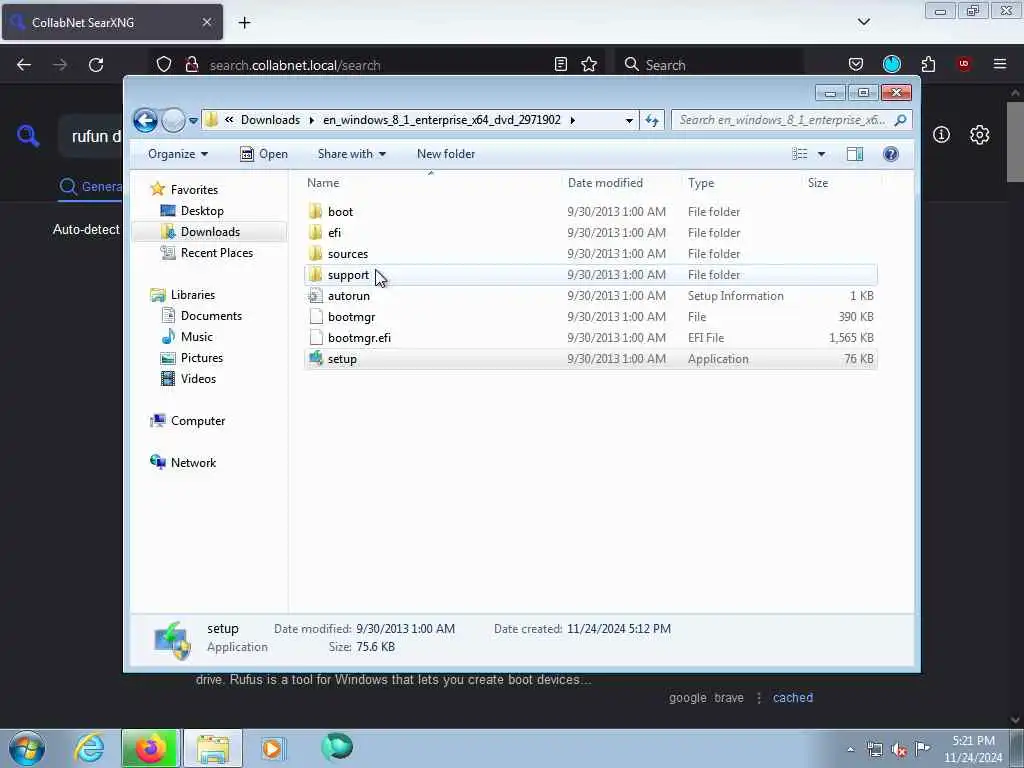
Task: Click Network in the navigation pane
Action: (x=193, y=462)
